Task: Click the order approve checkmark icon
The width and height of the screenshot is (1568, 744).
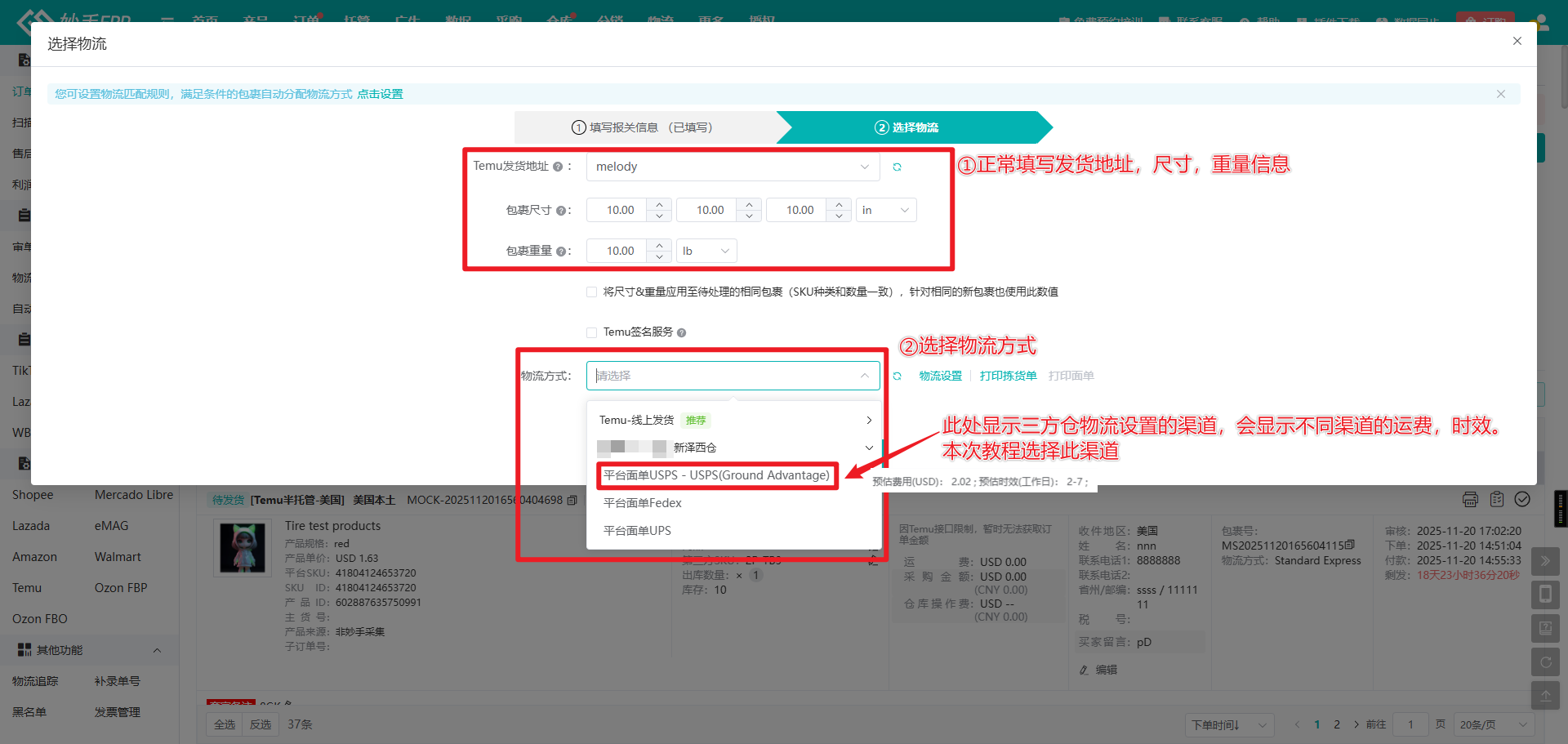Action: point(1522,500)
